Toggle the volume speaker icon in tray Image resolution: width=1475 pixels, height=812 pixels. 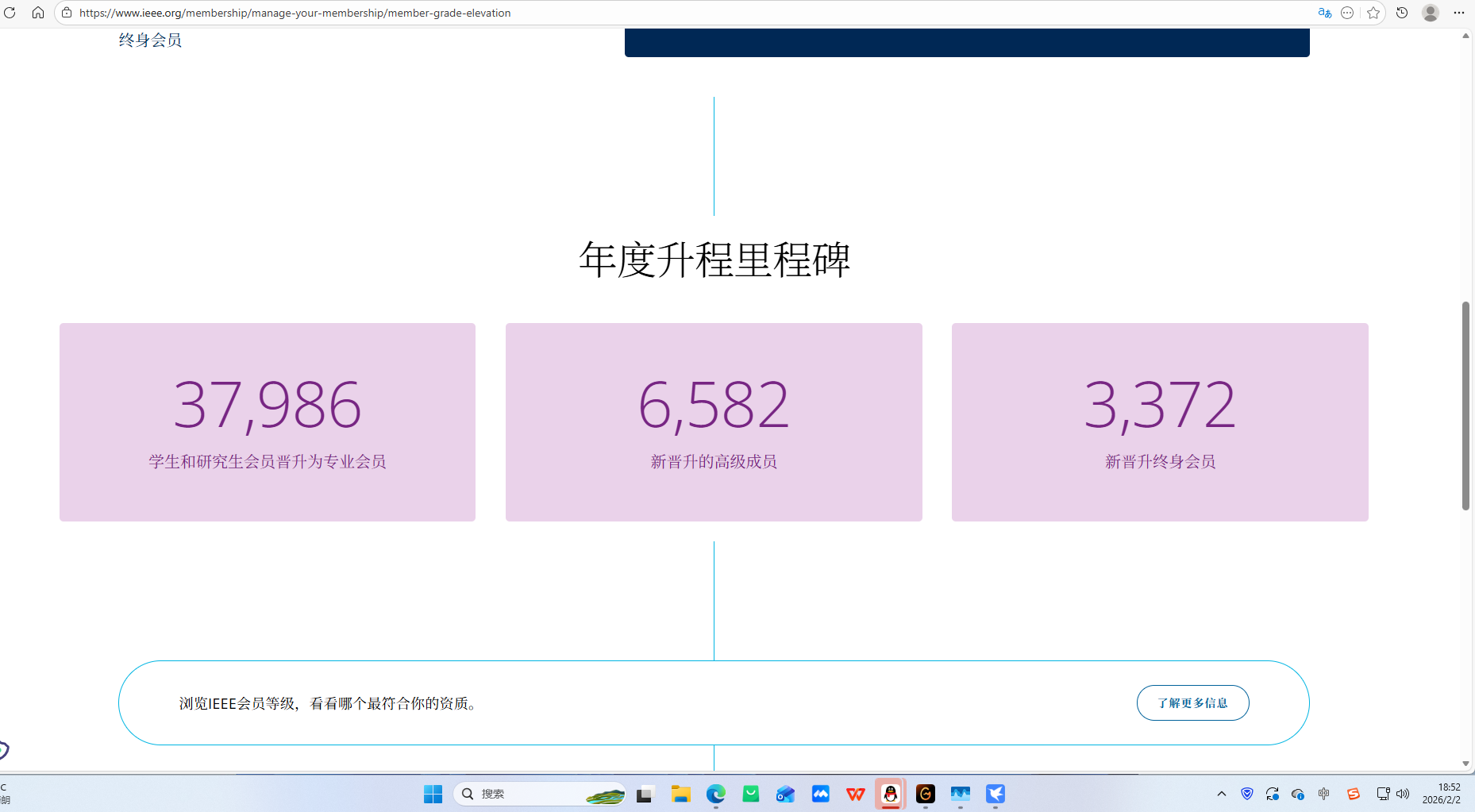point(1403,794)
